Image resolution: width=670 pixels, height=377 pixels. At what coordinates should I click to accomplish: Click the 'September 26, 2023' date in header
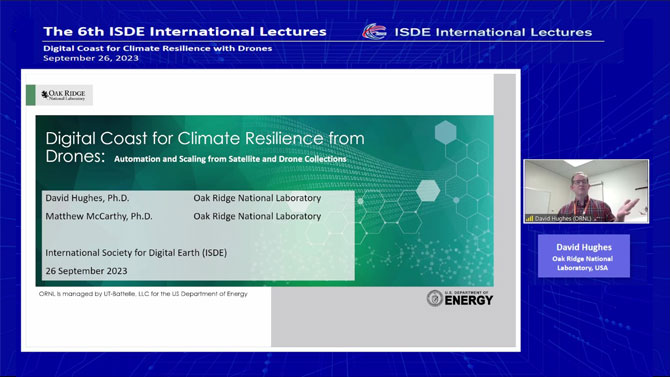click(x=91, y=58)
